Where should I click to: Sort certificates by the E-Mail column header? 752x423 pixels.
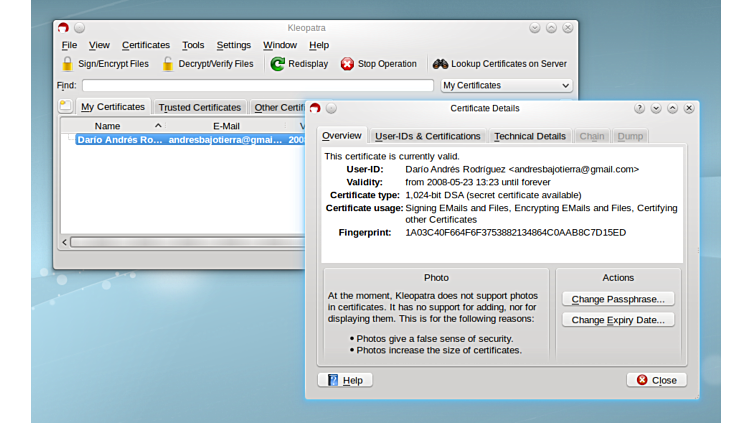[x=226, y=126]
